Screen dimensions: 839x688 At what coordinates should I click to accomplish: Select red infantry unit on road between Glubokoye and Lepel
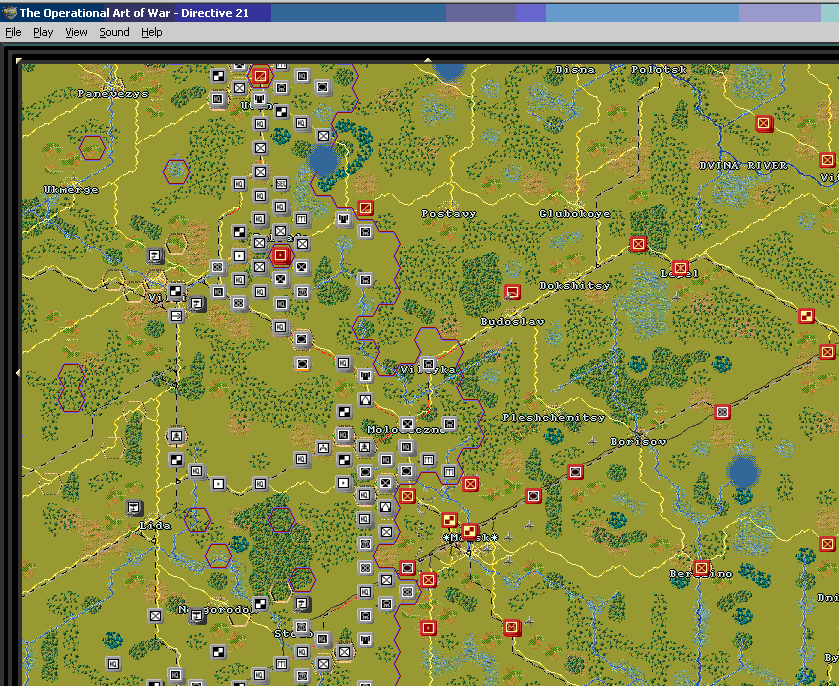click(x=638, y=244)
